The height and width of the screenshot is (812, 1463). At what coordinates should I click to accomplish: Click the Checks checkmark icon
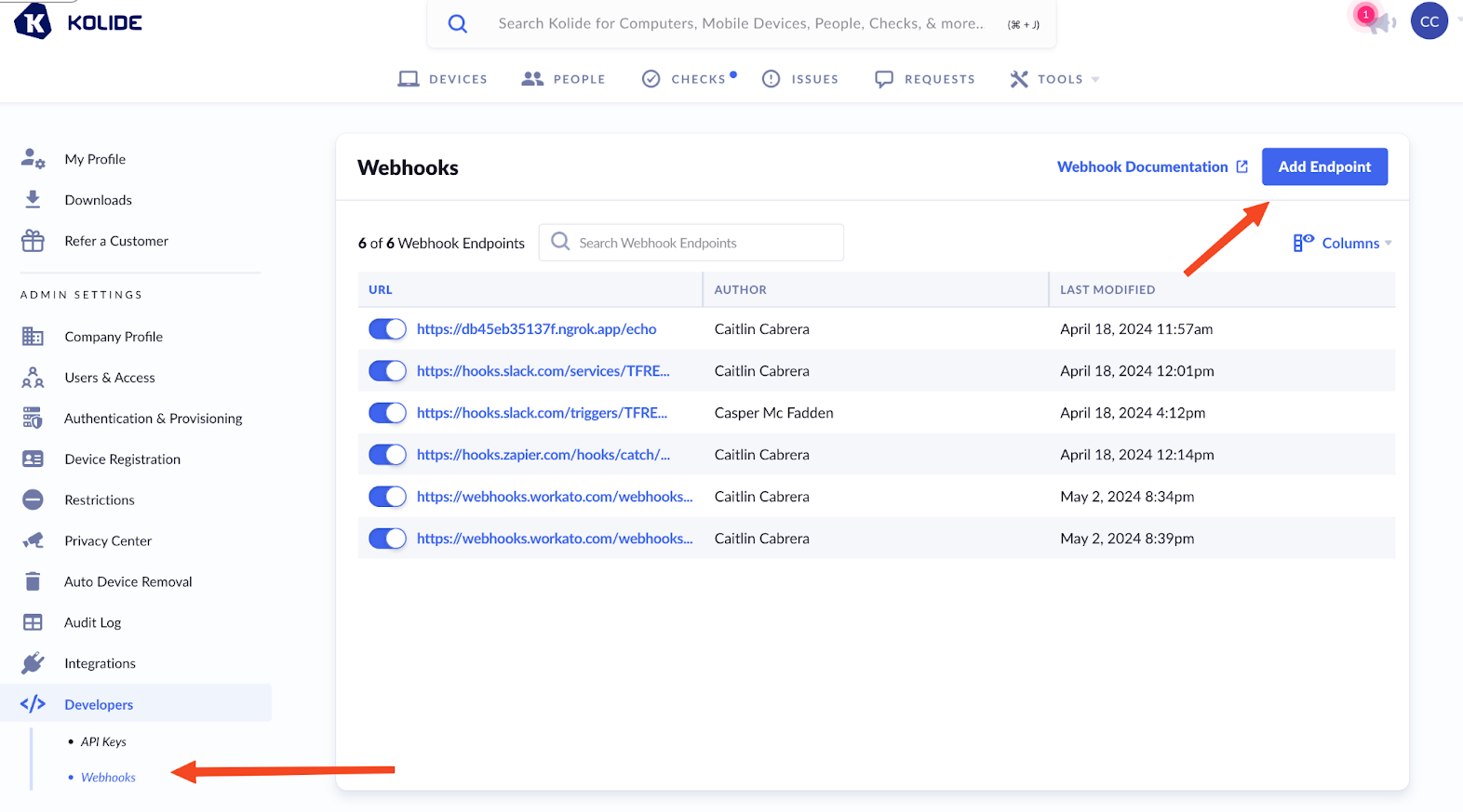pyautogui.click(x=651, y=79)
